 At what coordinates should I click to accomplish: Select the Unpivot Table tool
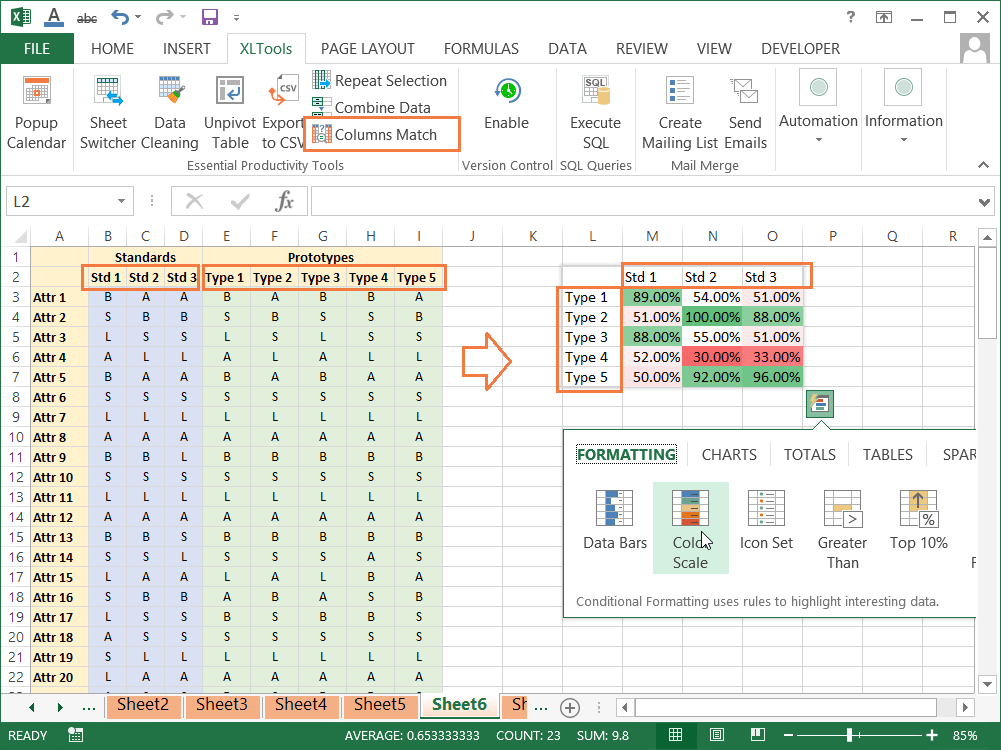[230, 110]
